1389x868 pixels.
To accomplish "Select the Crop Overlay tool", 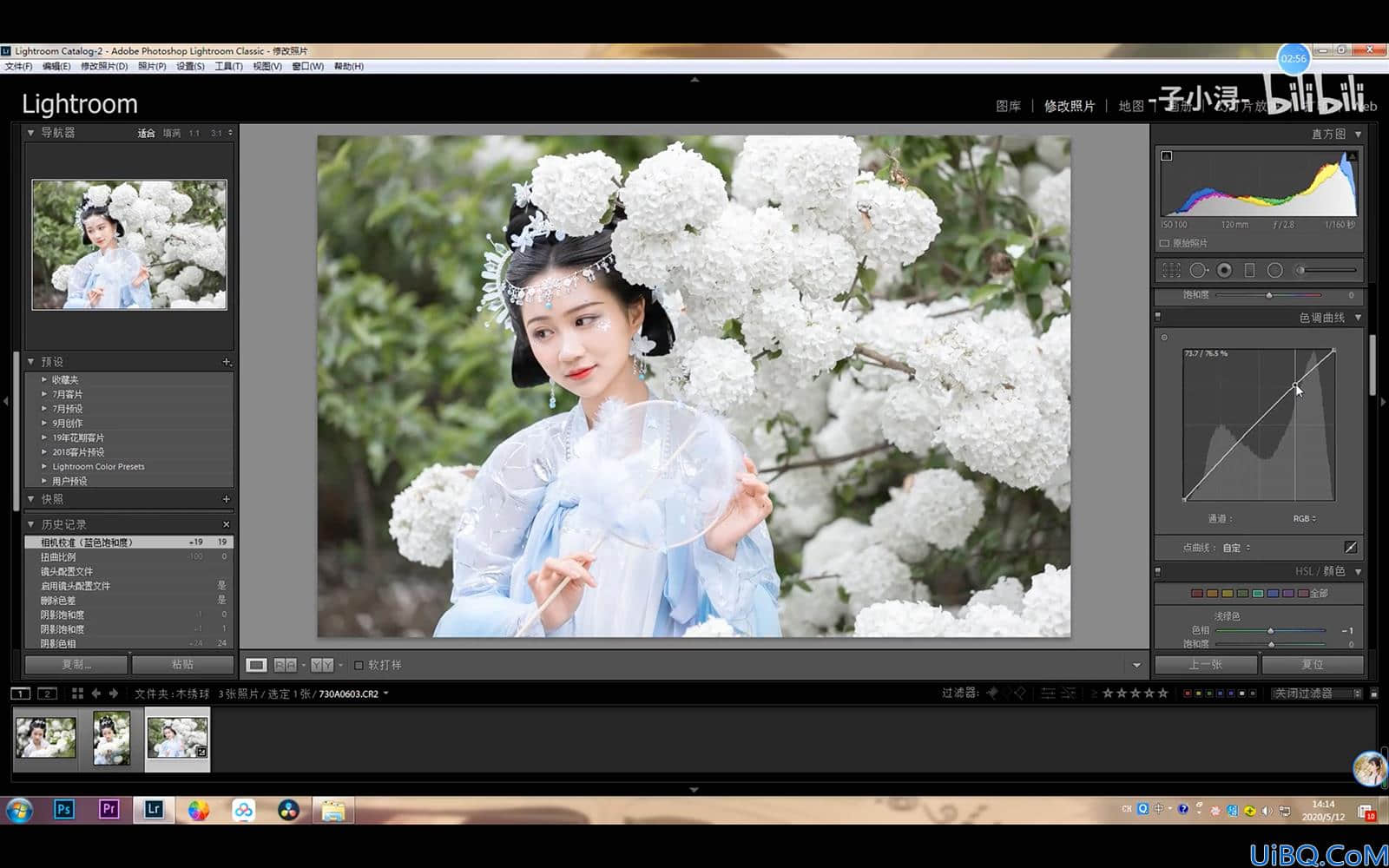I will click(x=1171, y=271).
